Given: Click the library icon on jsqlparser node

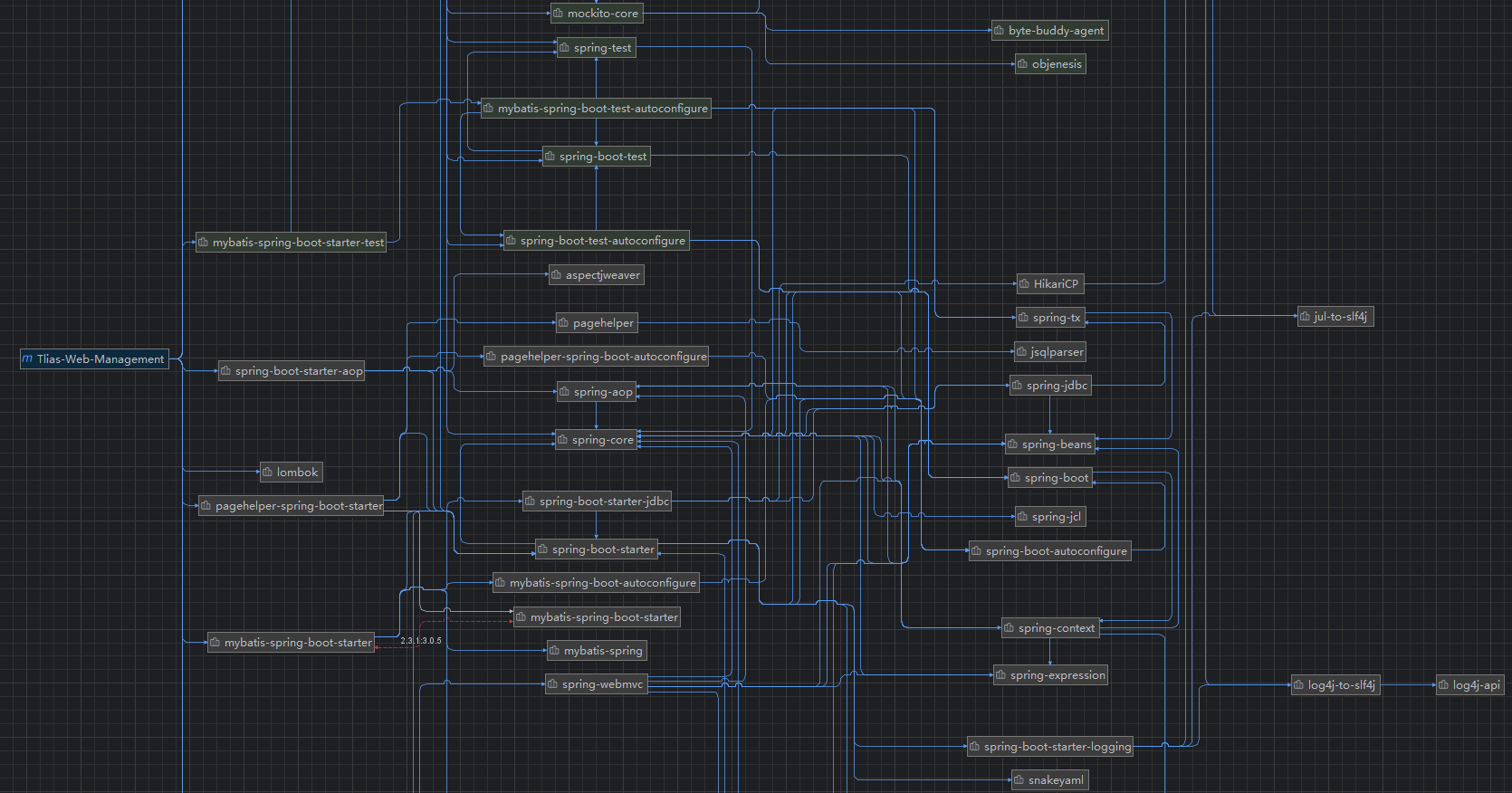Looking at the screenshot, I should coord(1021,352).
